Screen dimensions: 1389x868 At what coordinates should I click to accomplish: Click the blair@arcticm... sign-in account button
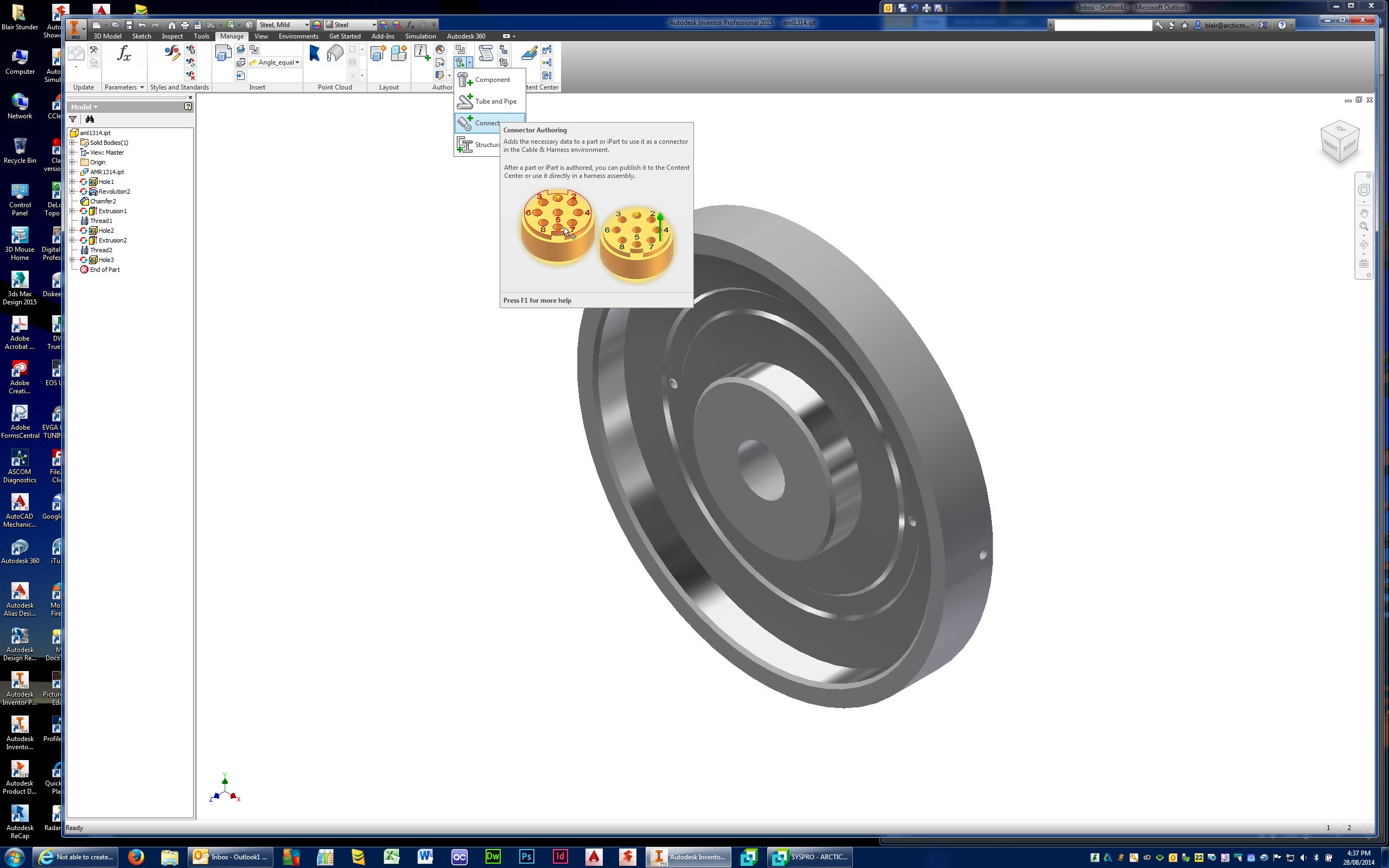1222,25
